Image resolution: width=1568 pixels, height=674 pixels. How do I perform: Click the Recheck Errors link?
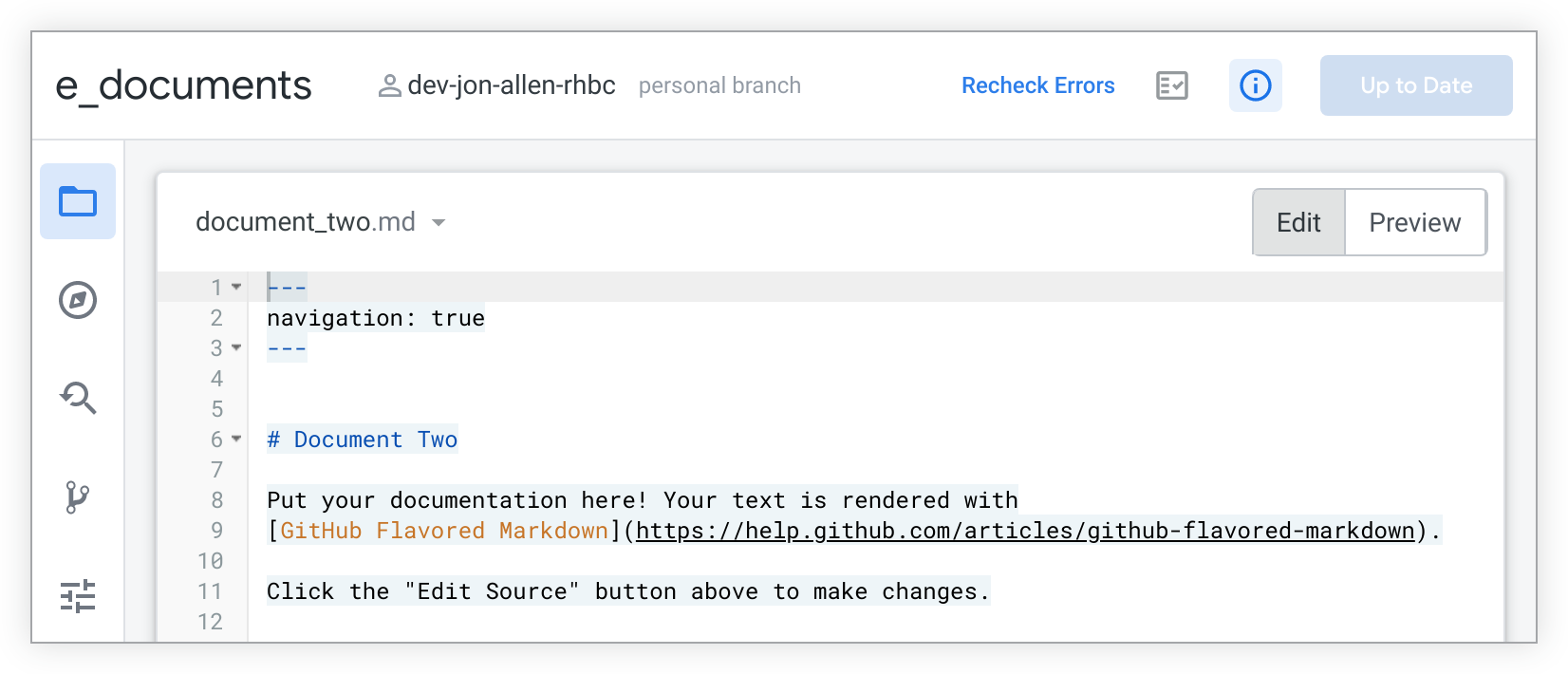1037,85
